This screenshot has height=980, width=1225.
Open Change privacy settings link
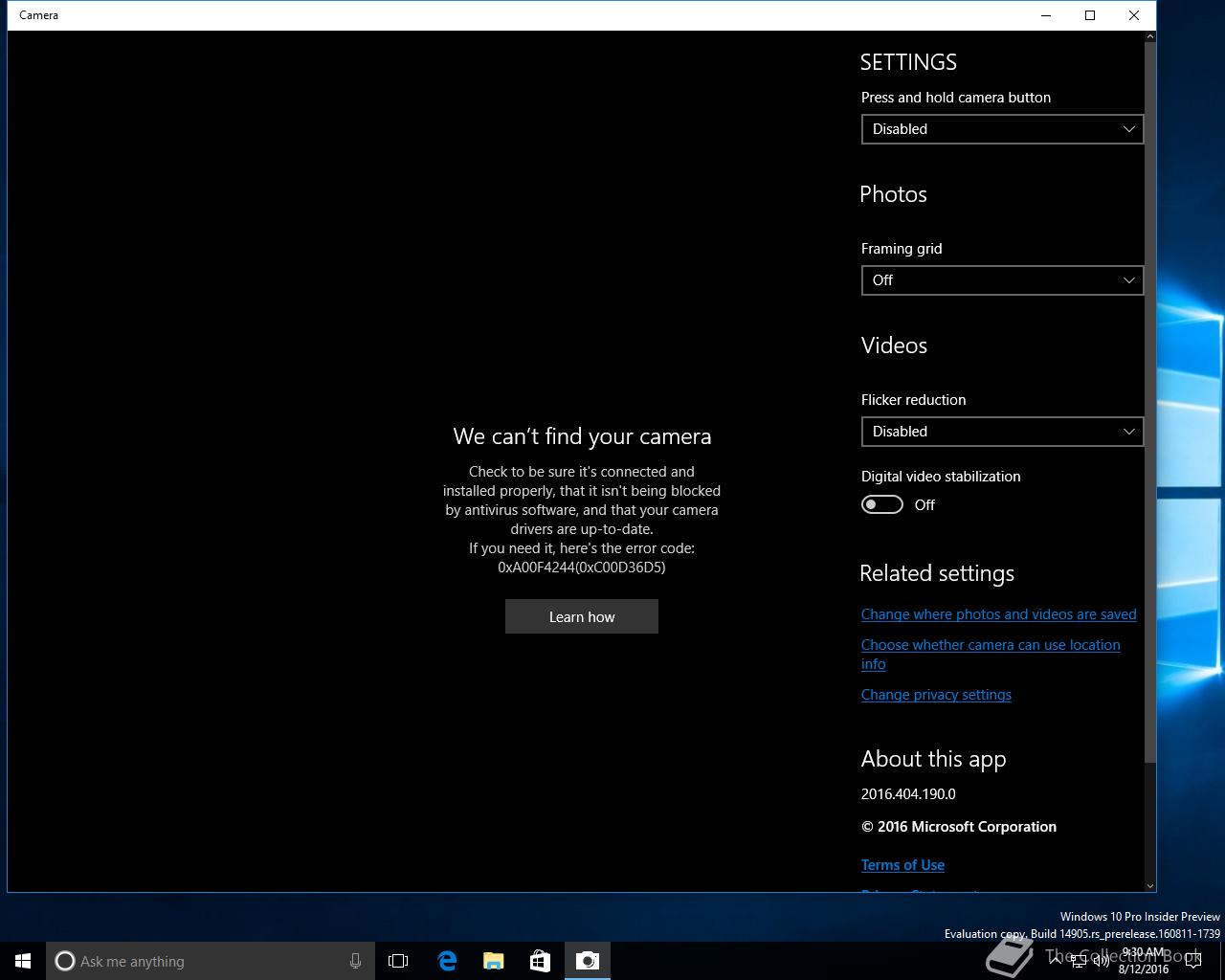[x=936, y=695]
